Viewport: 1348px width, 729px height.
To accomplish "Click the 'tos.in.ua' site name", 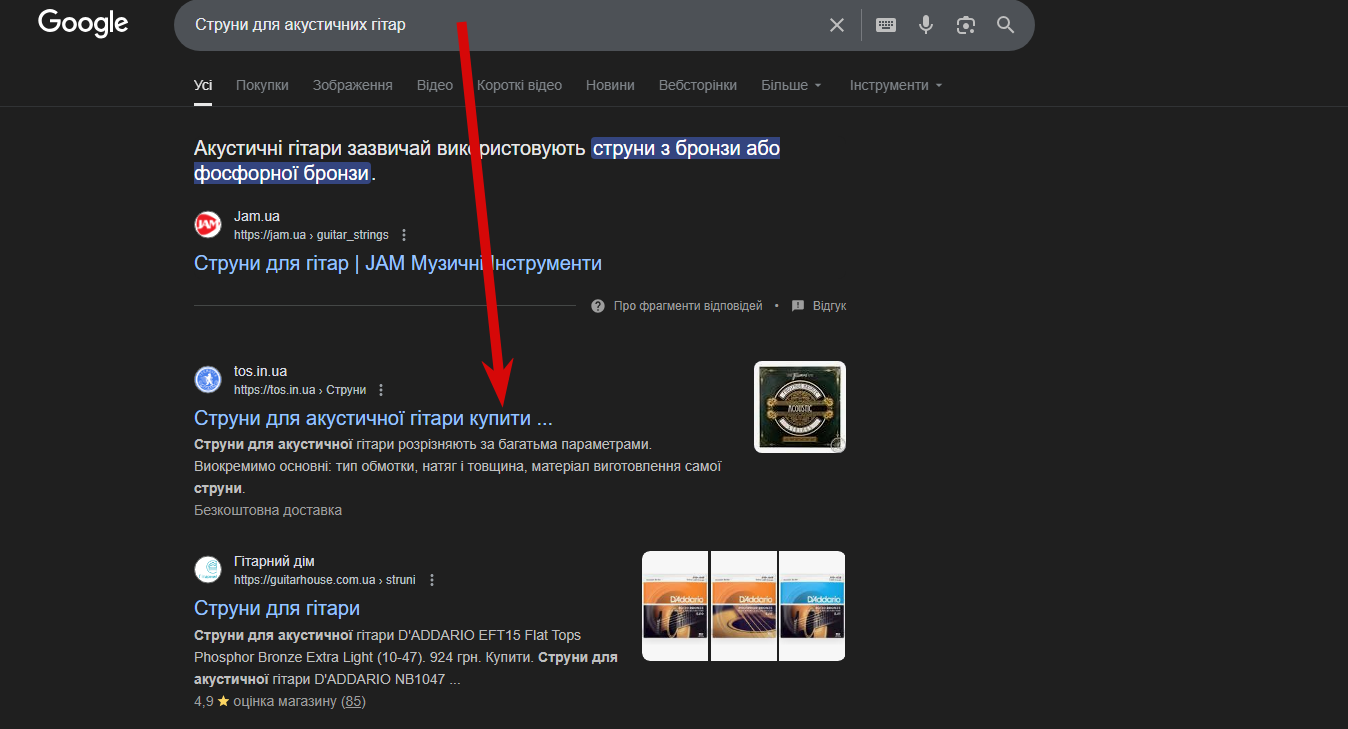I will [x=261, y=371].
